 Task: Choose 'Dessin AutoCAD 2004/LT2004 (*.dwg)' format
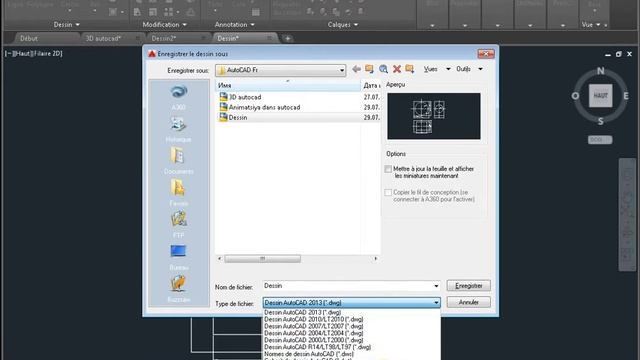[313, 333]
